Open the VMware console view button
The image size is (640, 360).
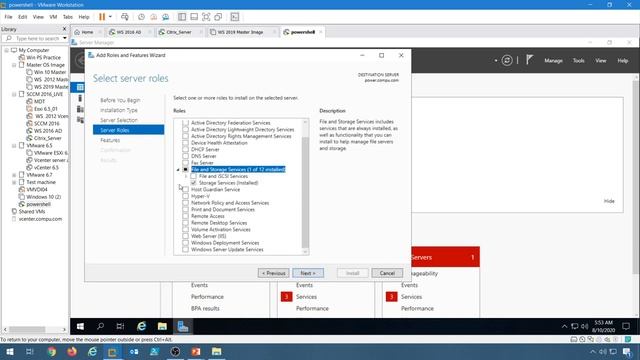(x=235, y=17)
